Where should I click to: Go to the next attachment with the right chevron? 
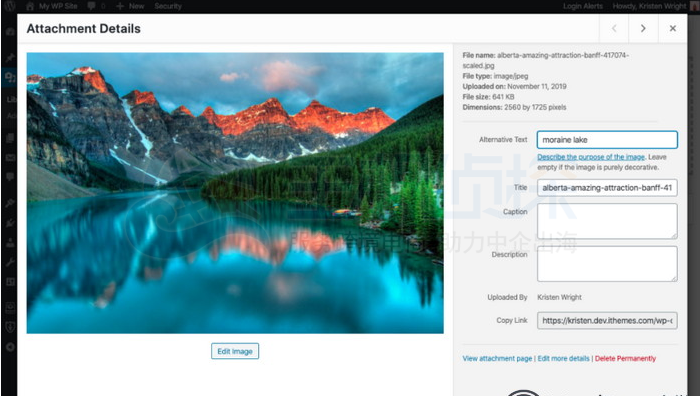tap(643, 28)
